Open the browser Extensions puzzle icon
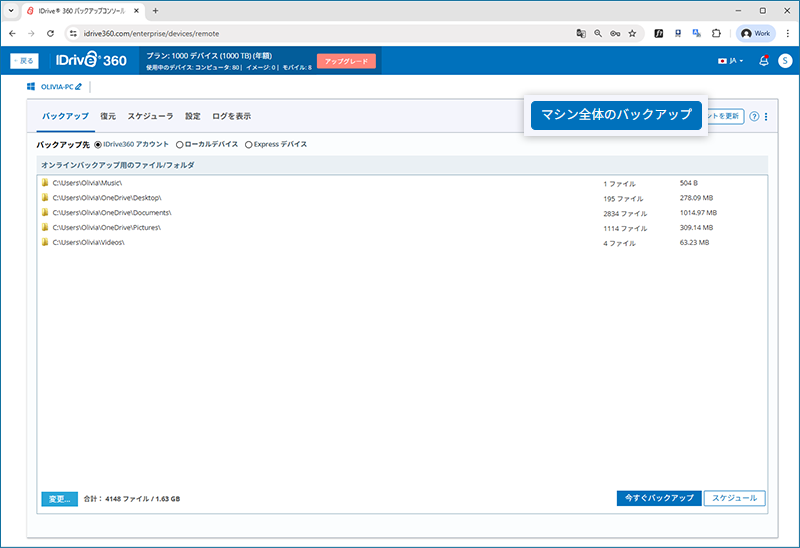Screen dimensions: 800x548 click(x=716, y=33)
